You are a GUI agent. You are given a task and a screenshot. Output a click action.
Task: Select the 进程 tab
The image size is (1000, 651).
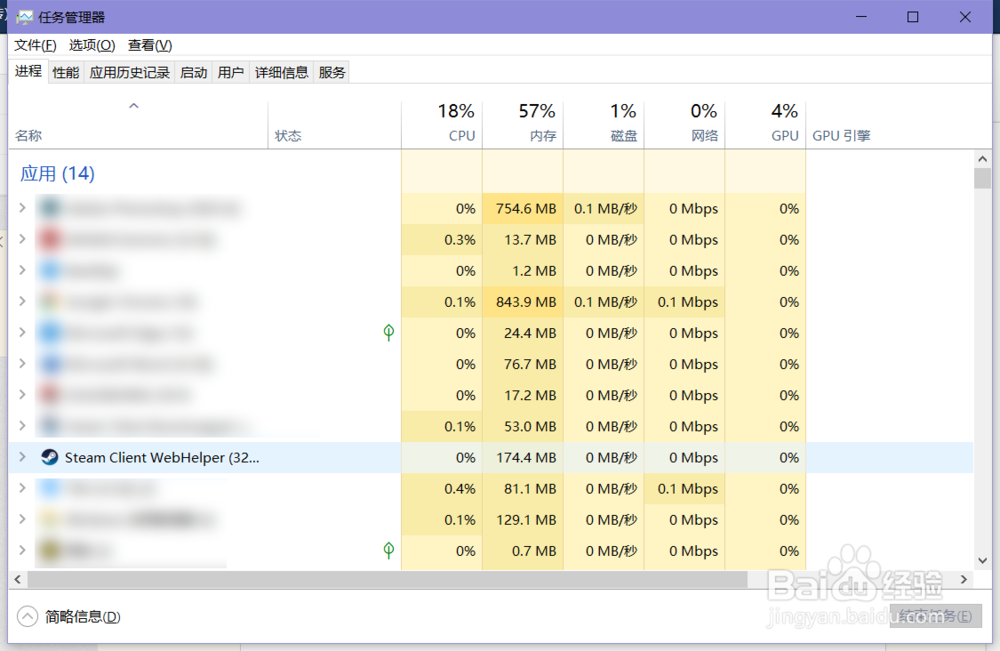(x=28, y=71)
